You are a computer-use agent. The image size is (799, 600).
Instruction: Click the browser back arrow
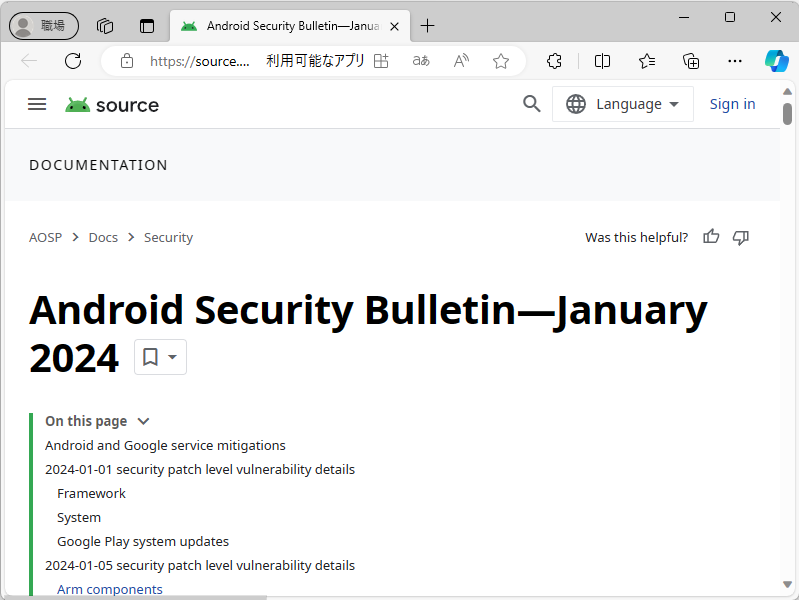point(29,61)
